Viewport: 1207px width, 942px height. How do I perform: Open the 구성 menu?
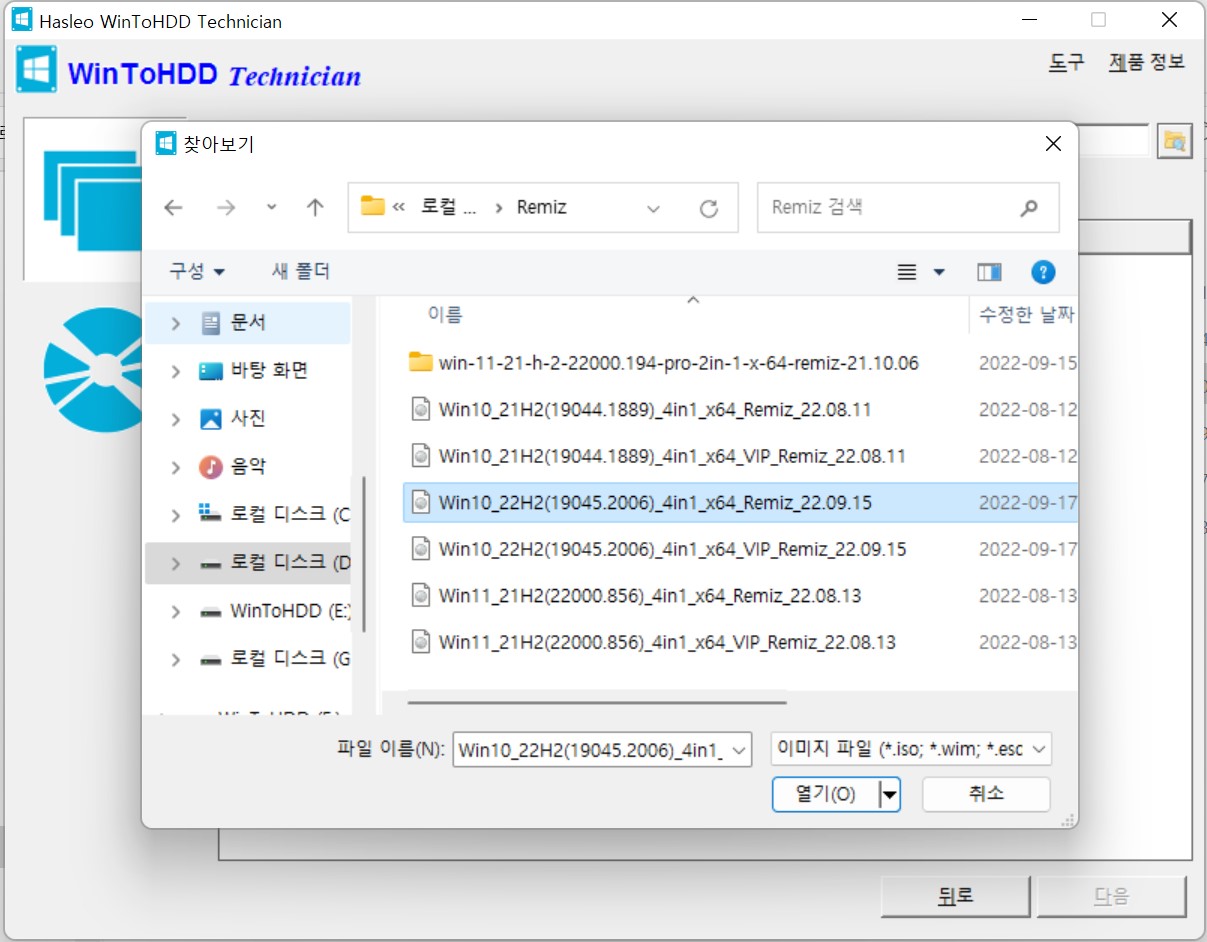coord(197,271)
